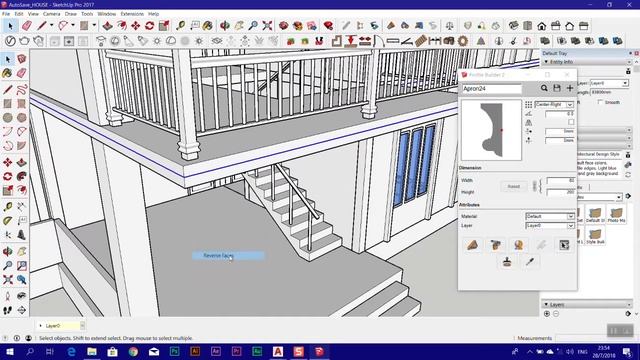Open the teapot render icon in second toolbar
The image size is (640, 360).
24,41
